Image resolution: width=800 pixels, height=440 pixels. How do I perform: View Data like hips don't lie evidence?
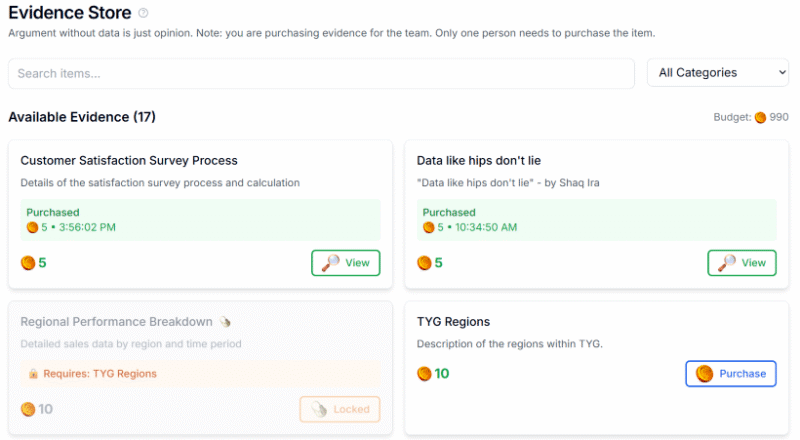click(742, 263)
